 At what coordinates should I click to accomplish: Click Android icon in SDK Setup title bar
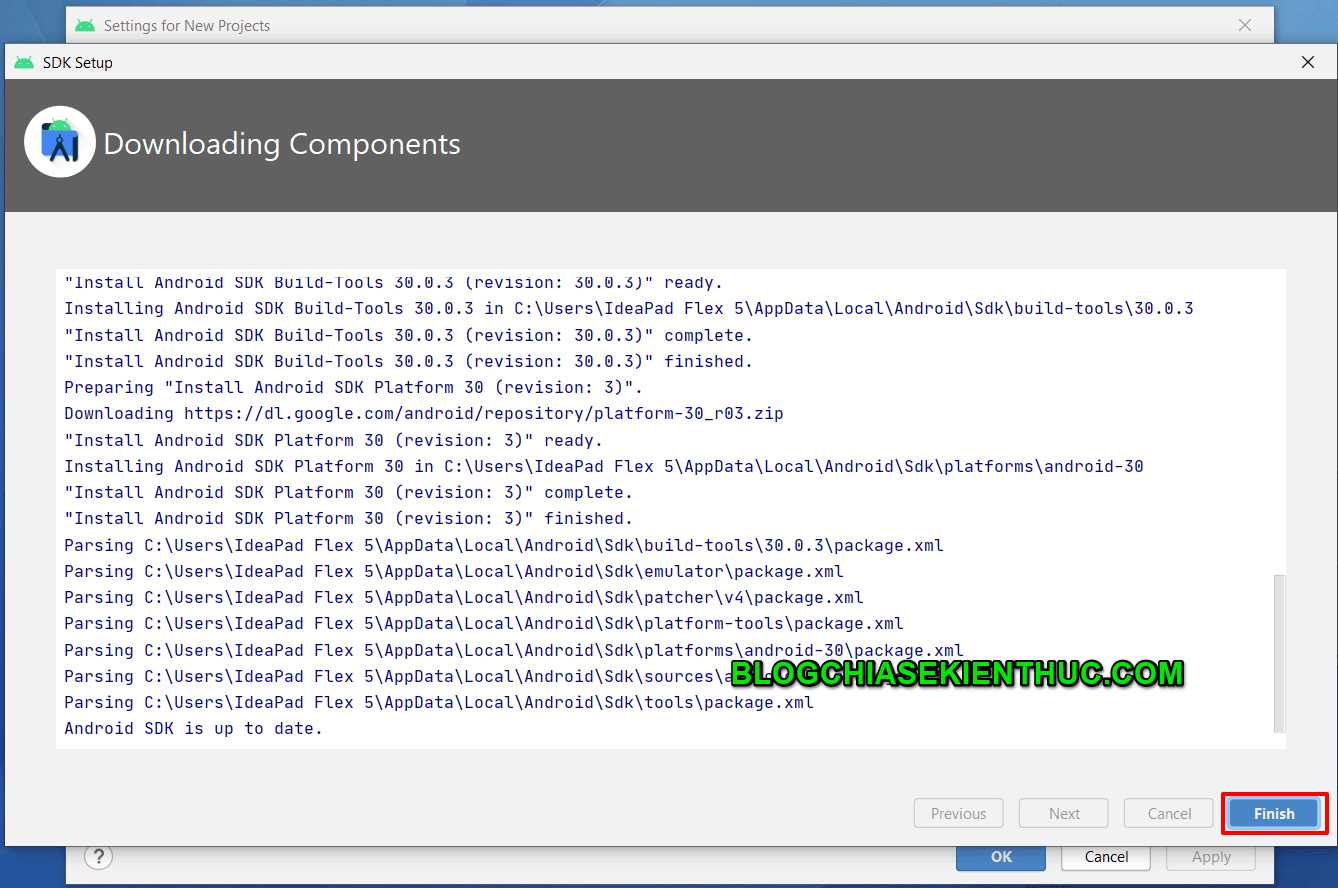coord(23,62)
